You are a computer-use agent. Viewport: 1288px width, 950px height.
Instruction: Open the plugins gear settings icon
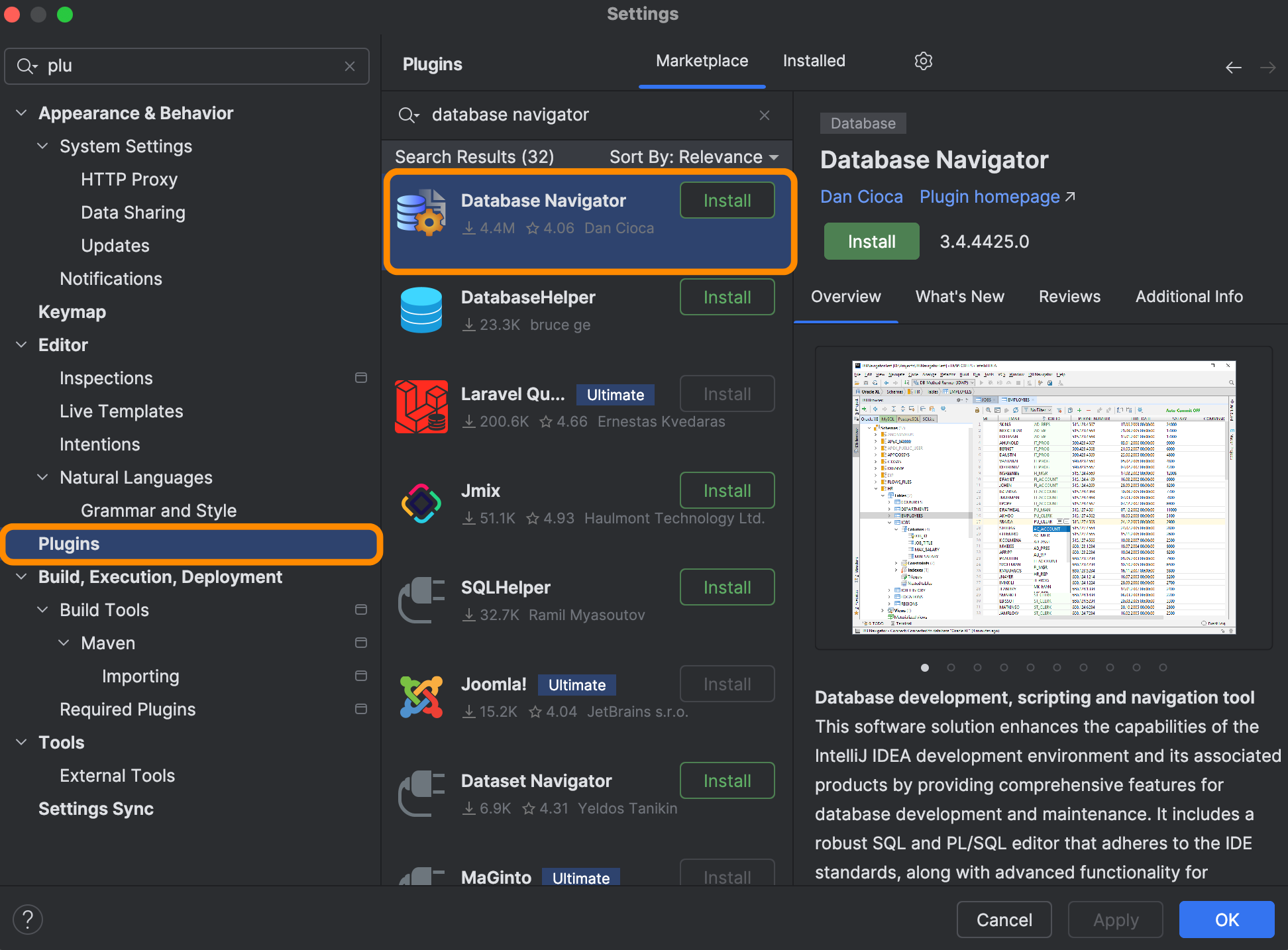pos(923,61)
